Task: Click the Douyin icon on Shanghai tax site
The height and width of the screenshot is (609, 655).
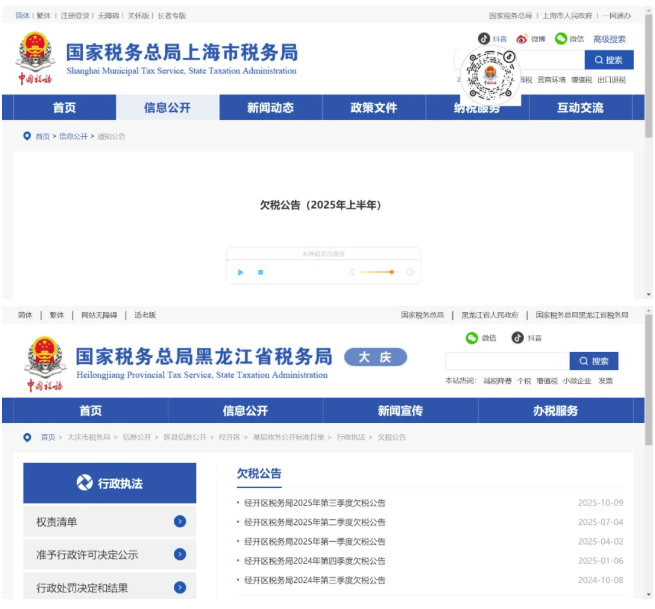Action: [484, 39]
